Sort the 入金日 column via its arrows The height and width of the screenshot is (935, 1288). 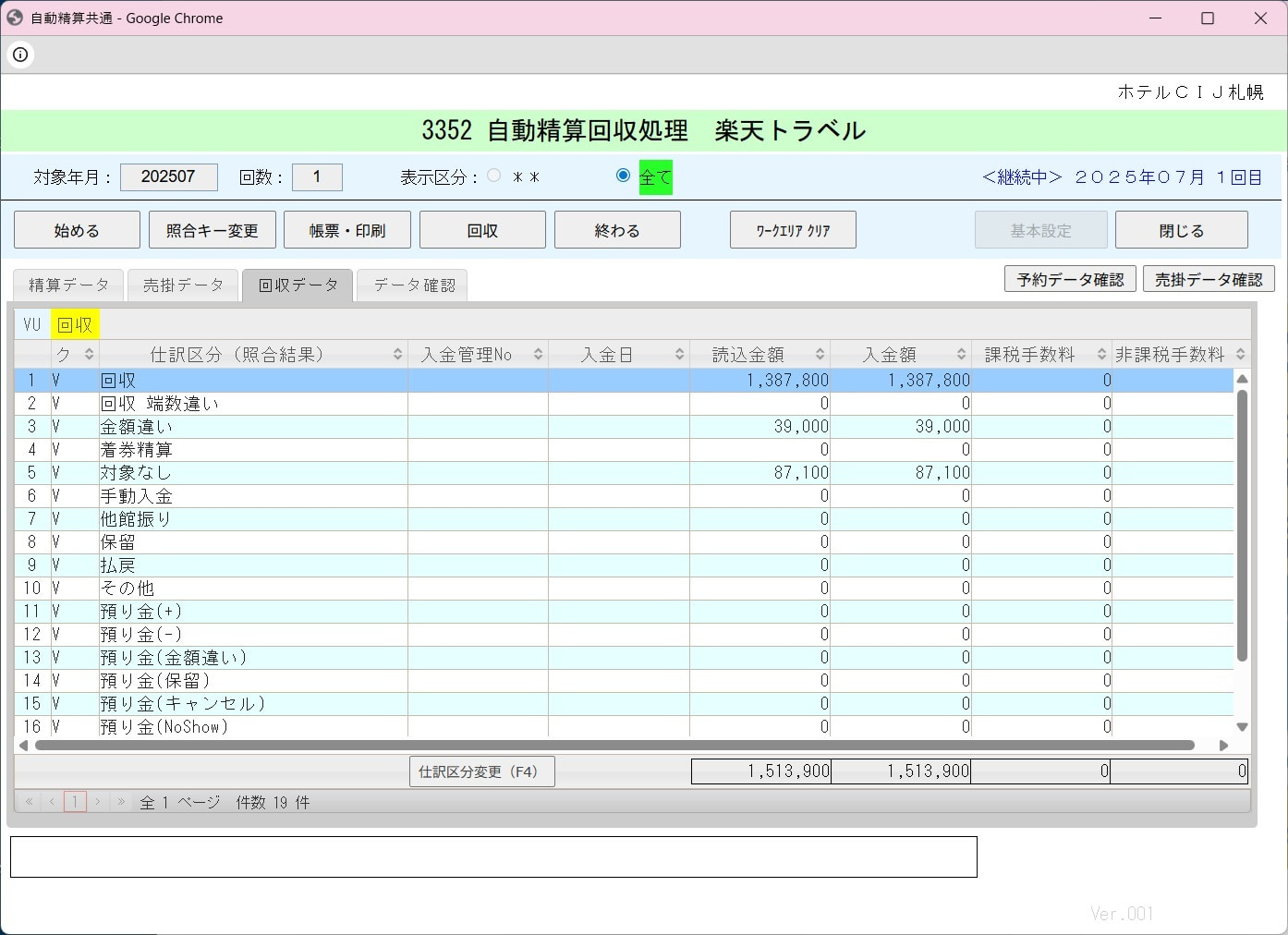pos(679,354)
